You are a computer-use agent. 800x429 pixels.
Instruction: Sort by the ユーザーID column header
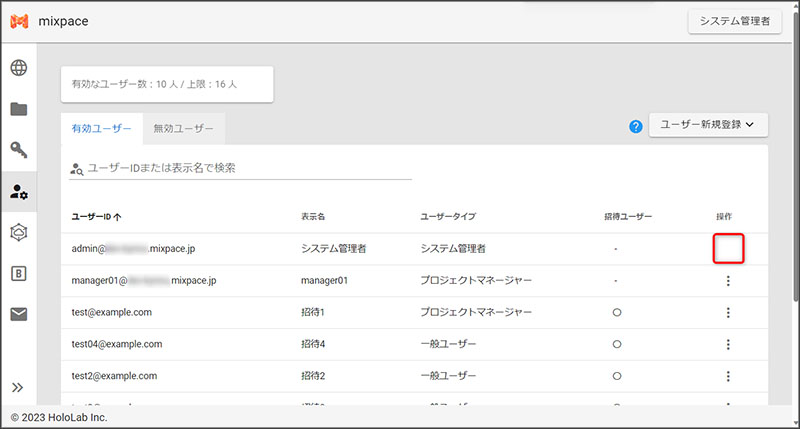point(96,216)
